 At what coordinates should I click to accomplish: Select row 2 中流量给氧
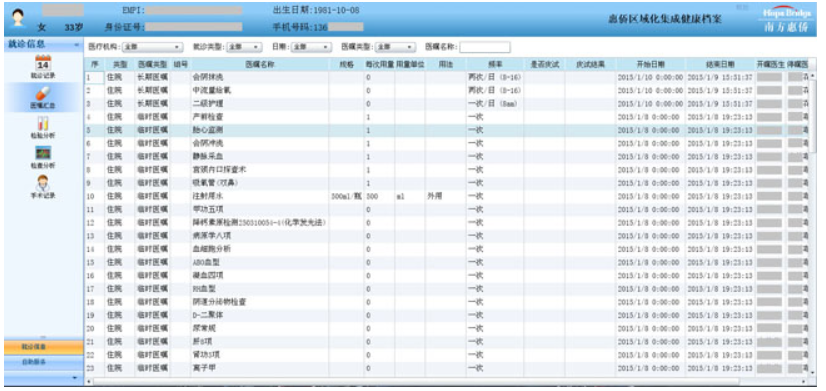[x=447, y=90]
